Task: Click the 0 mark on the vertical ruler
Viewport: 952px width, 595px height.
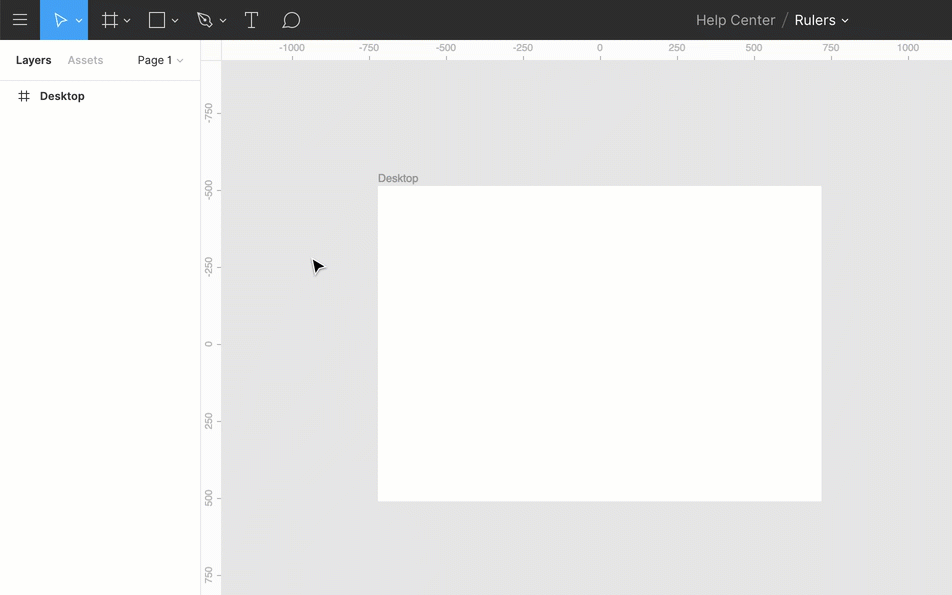Action: tap(209, 344)
